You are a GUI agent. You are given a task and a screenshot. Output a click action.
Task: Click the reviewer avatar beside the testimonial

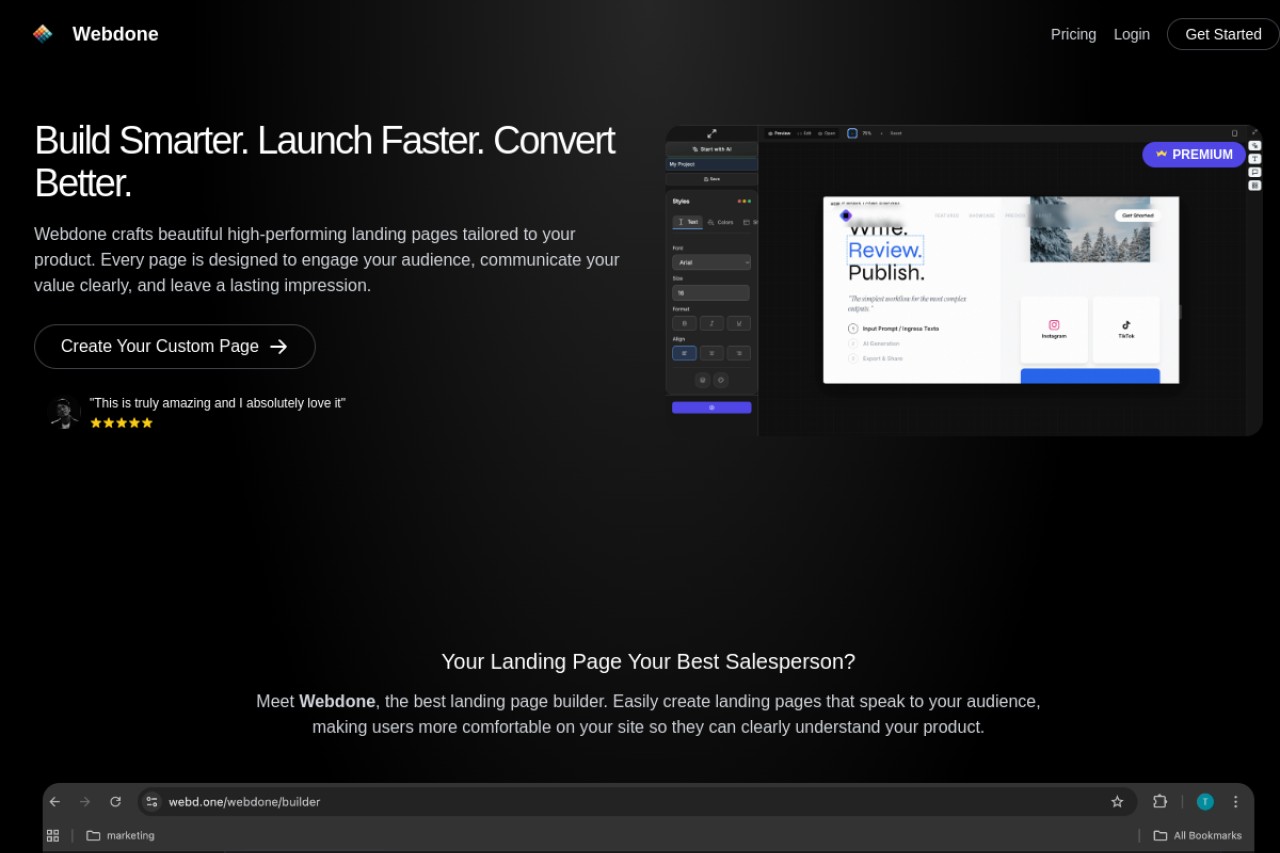click(x=64, y=413)
